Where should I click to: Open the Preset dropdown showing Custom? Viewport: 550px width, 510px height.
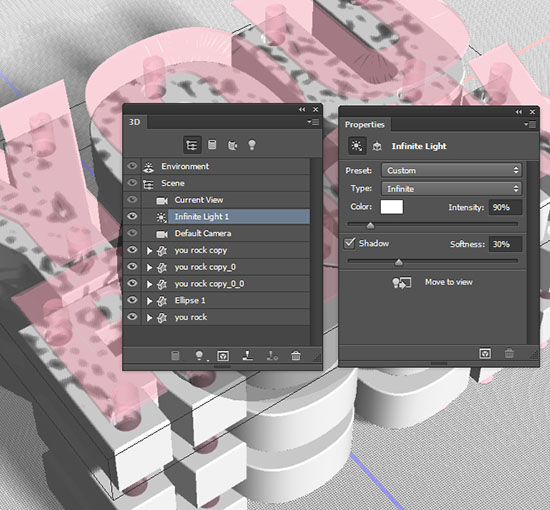click(451, 170)
